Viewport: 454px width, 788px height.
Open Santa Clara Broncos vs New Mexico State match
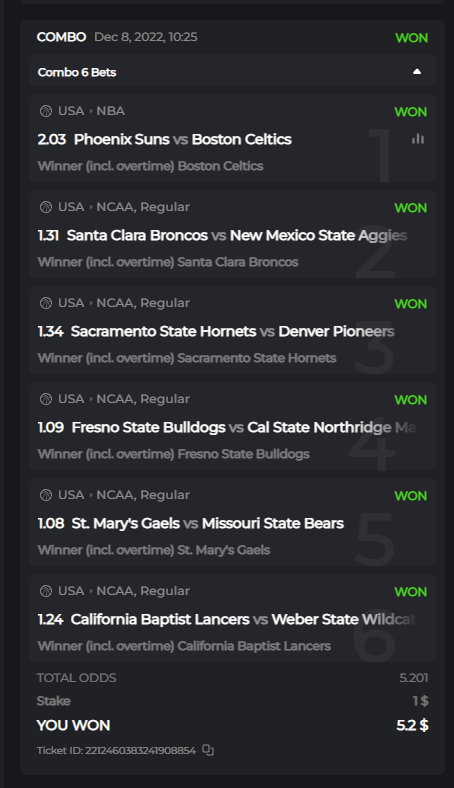(x=237, y=235)
